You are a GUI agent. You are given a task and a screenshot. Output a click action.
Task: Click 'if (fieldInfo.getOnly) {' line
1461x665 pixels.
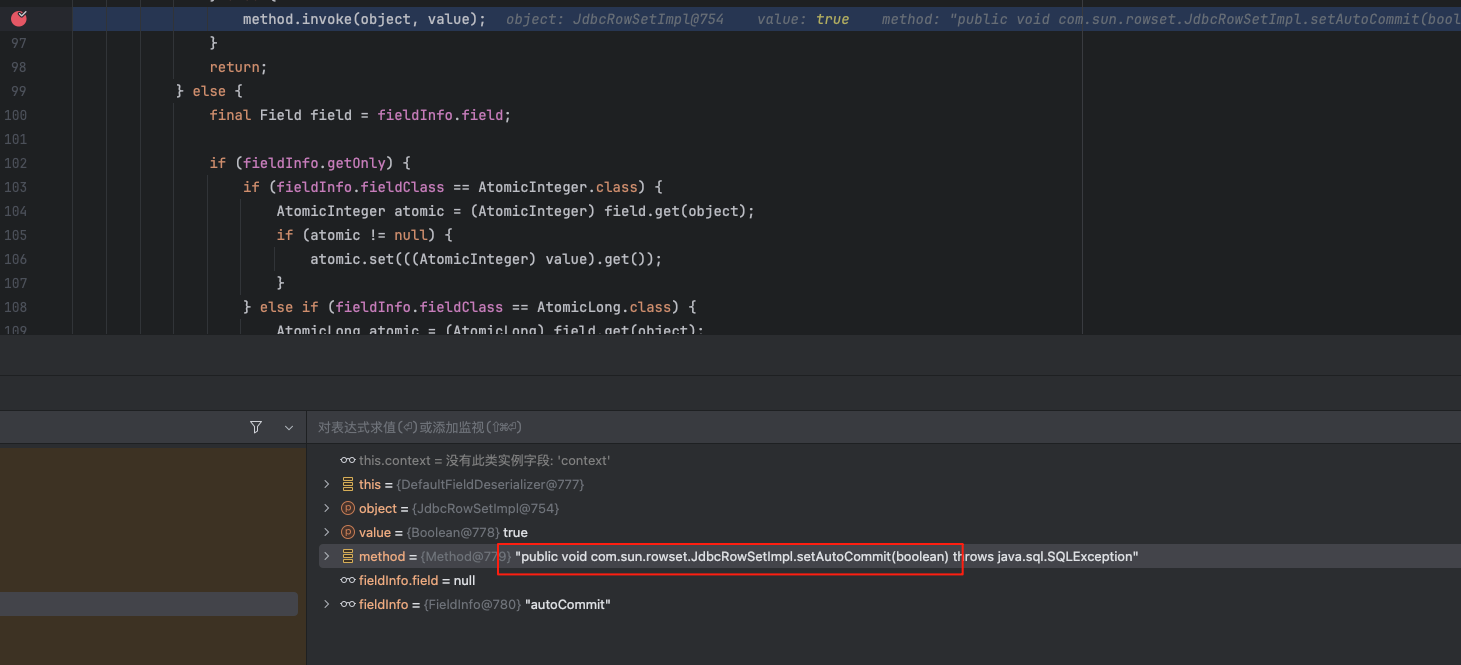point(310,163)
